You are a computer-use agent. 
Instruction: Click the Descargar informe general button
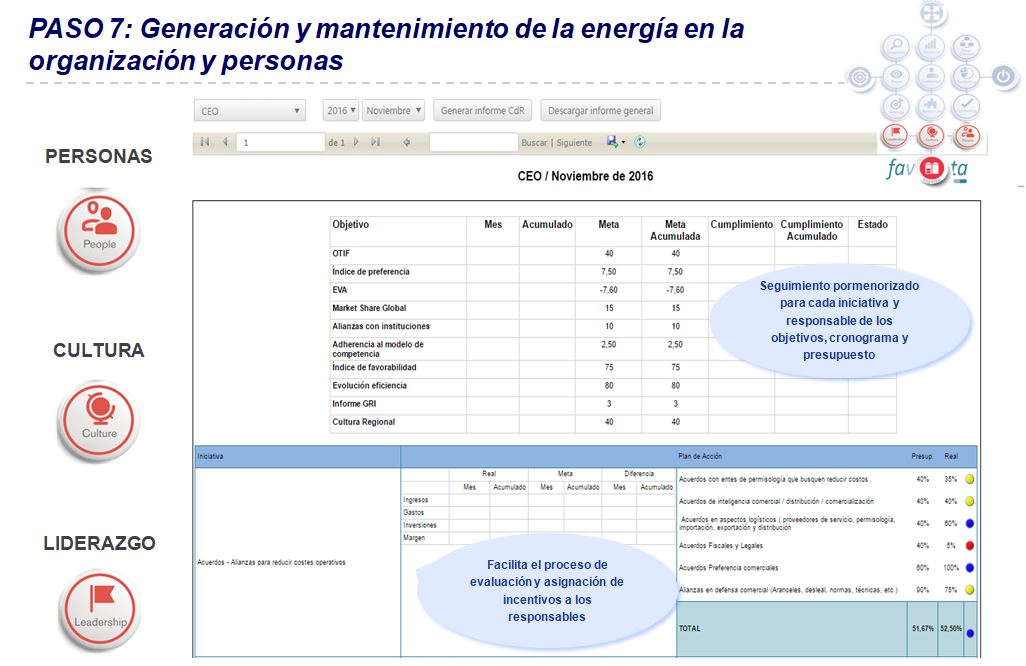coord(601,111)
